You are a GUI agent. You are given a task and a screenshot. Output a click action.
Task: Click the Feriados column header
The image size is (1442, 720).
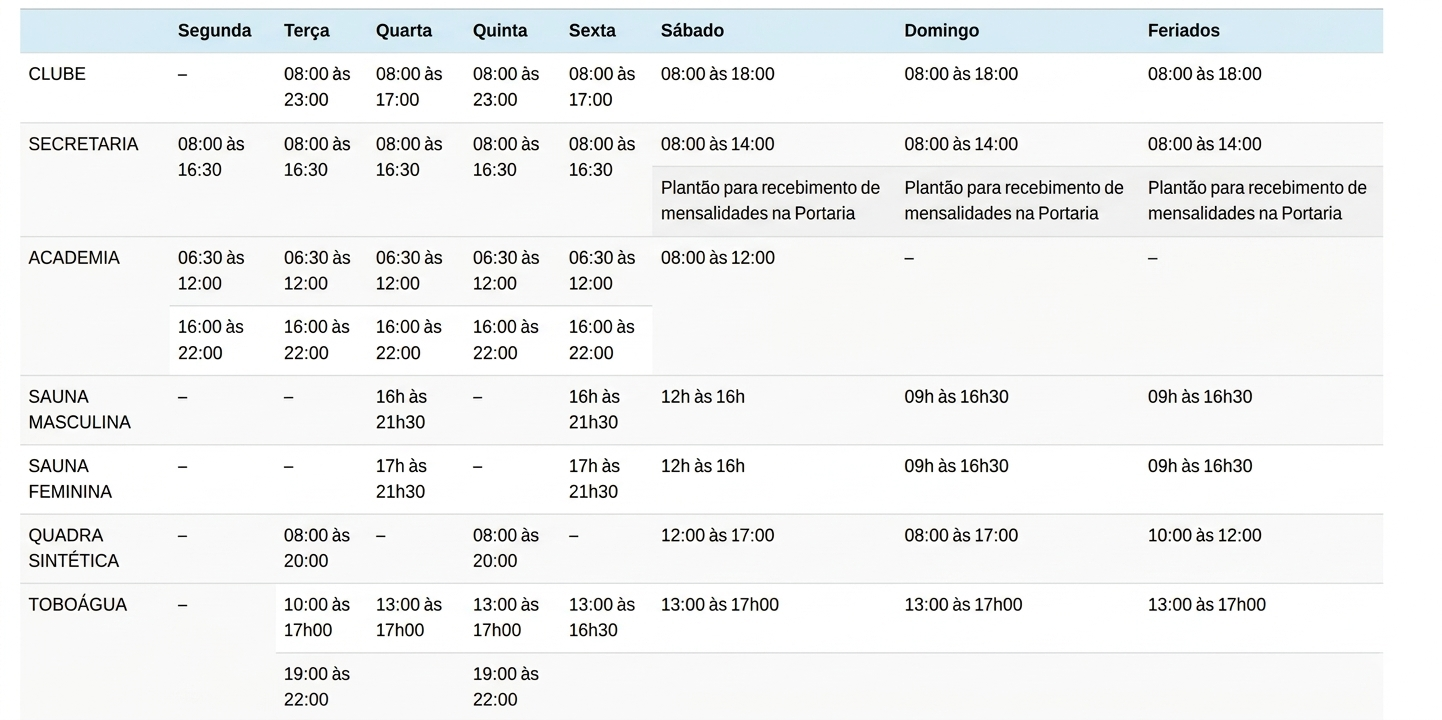pyautogui.click(x=1184, y=31)
